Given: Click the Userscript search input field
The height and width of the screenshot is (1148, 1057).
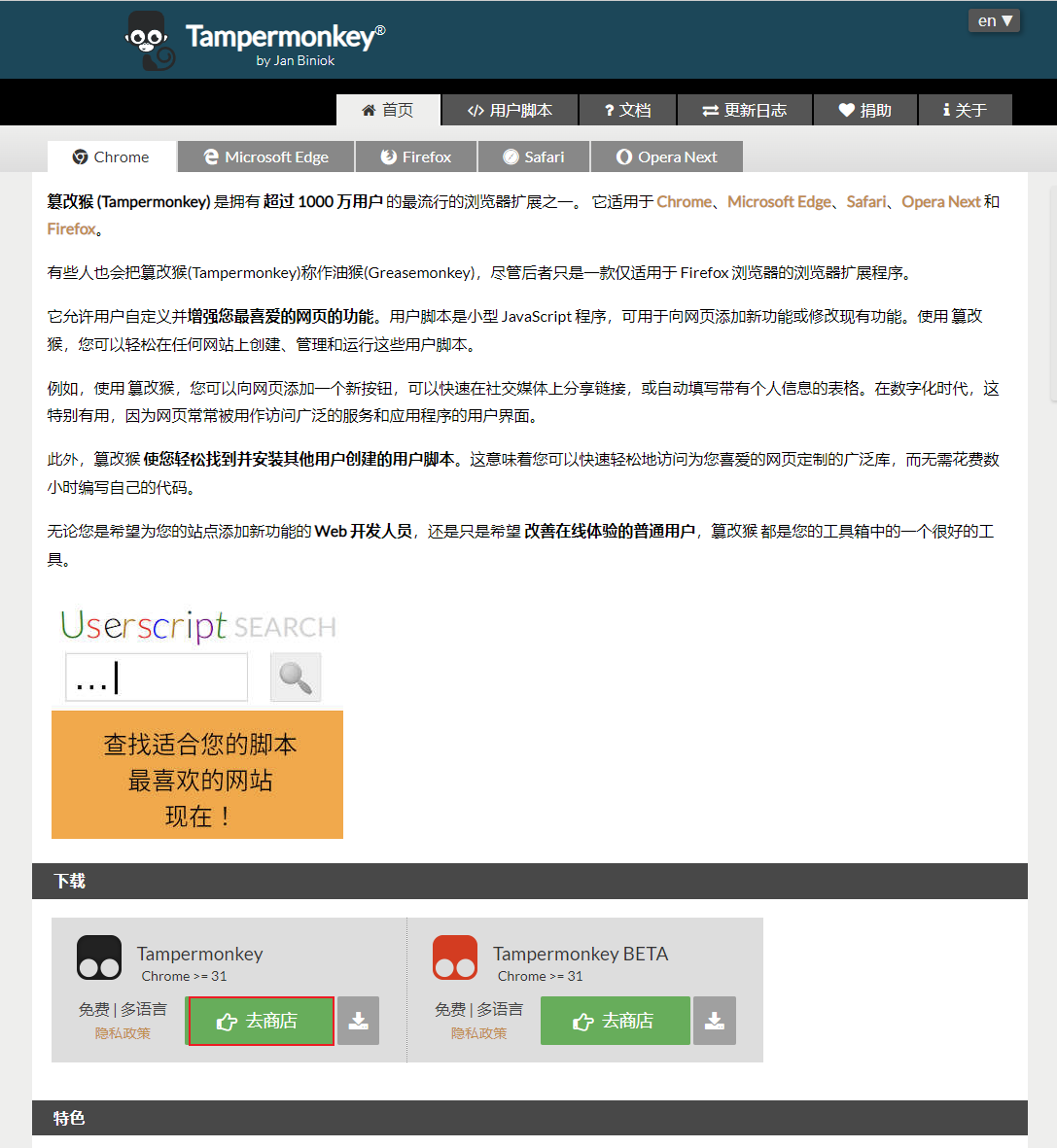Looking at the screenshot, I should [x=157, y=678].
